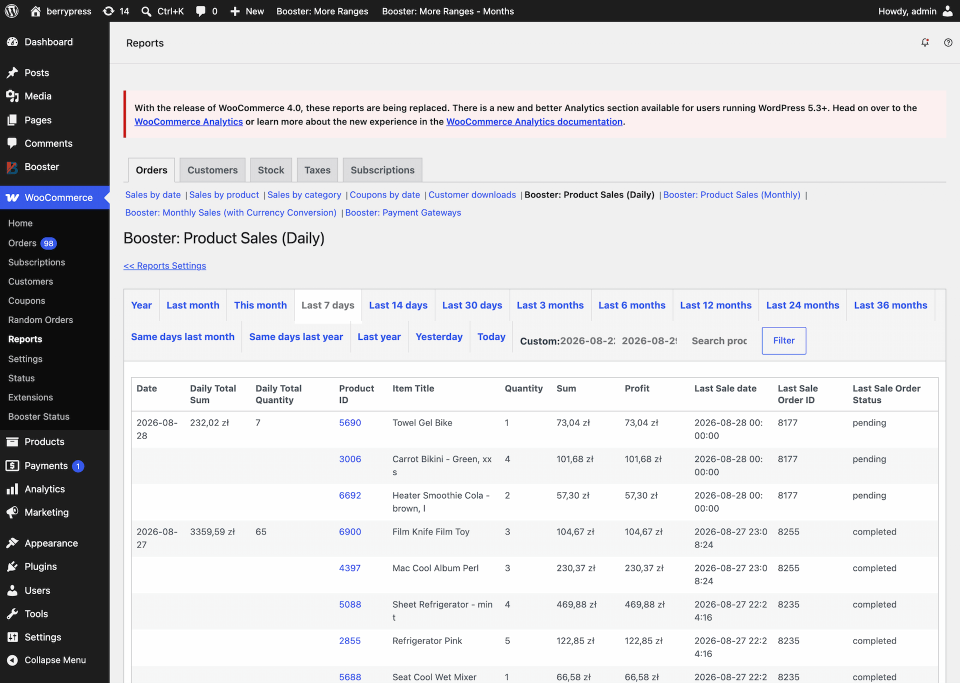Open Posts pin icon menu
The image size is (960, 683).
[12, 72]
